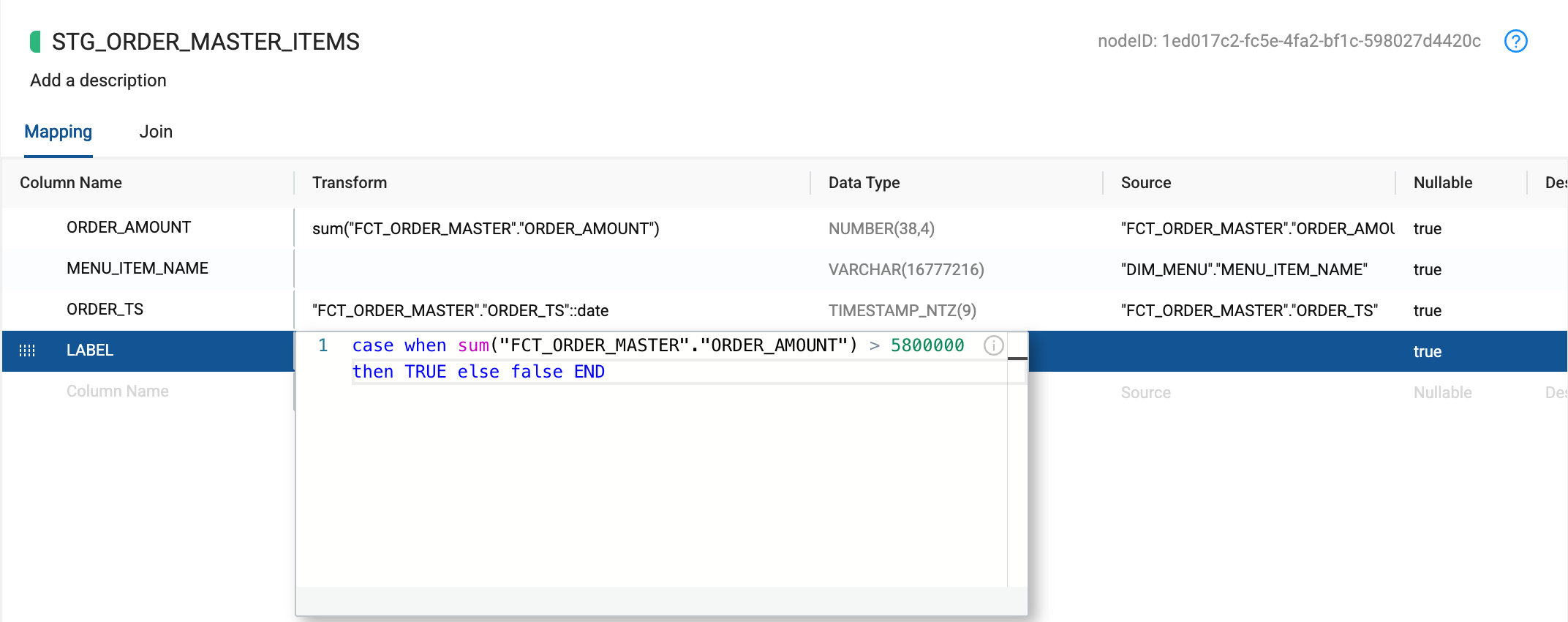Image resolution: width=1568 pixels, height=622 pixels.
Task: Select the ORDER_TS column name
Action: (x=105, y=310)
